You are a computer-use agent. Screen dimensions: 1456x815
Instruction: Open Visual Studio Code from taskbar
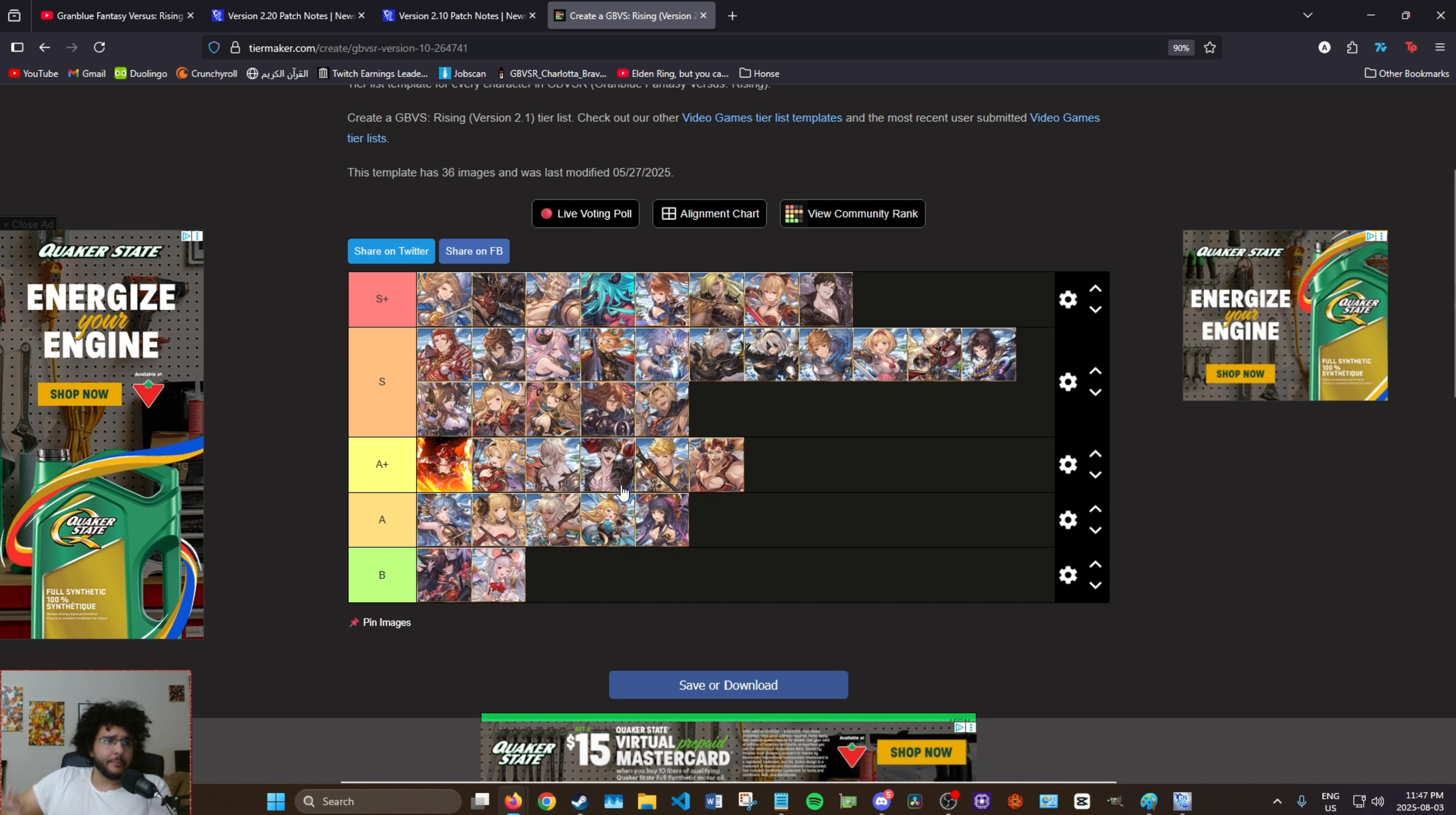point(680,801)
